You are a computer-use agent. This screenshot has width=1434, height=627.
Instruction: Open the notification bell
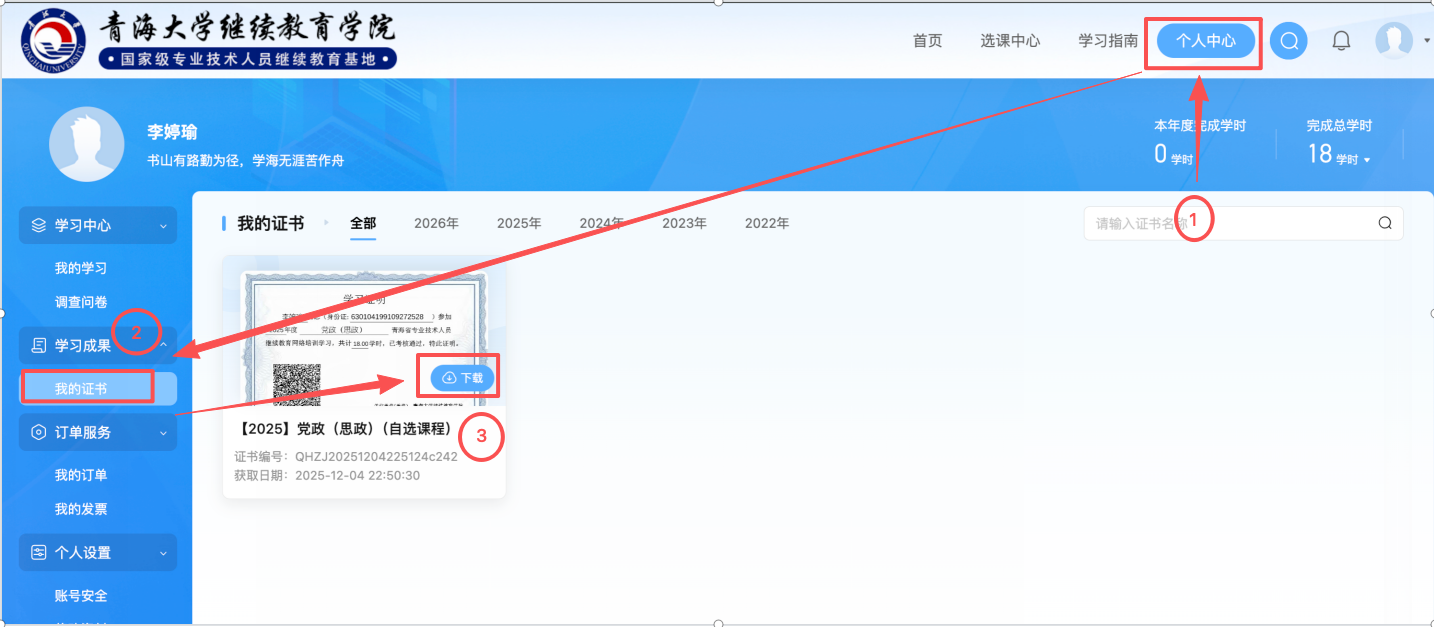(x=1341, y=41)
